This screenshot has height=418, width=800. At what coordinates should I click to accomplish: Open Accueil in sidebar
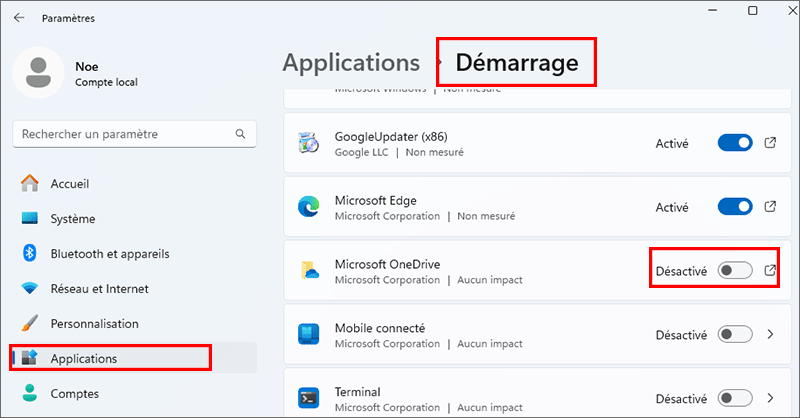pos(134,184)
